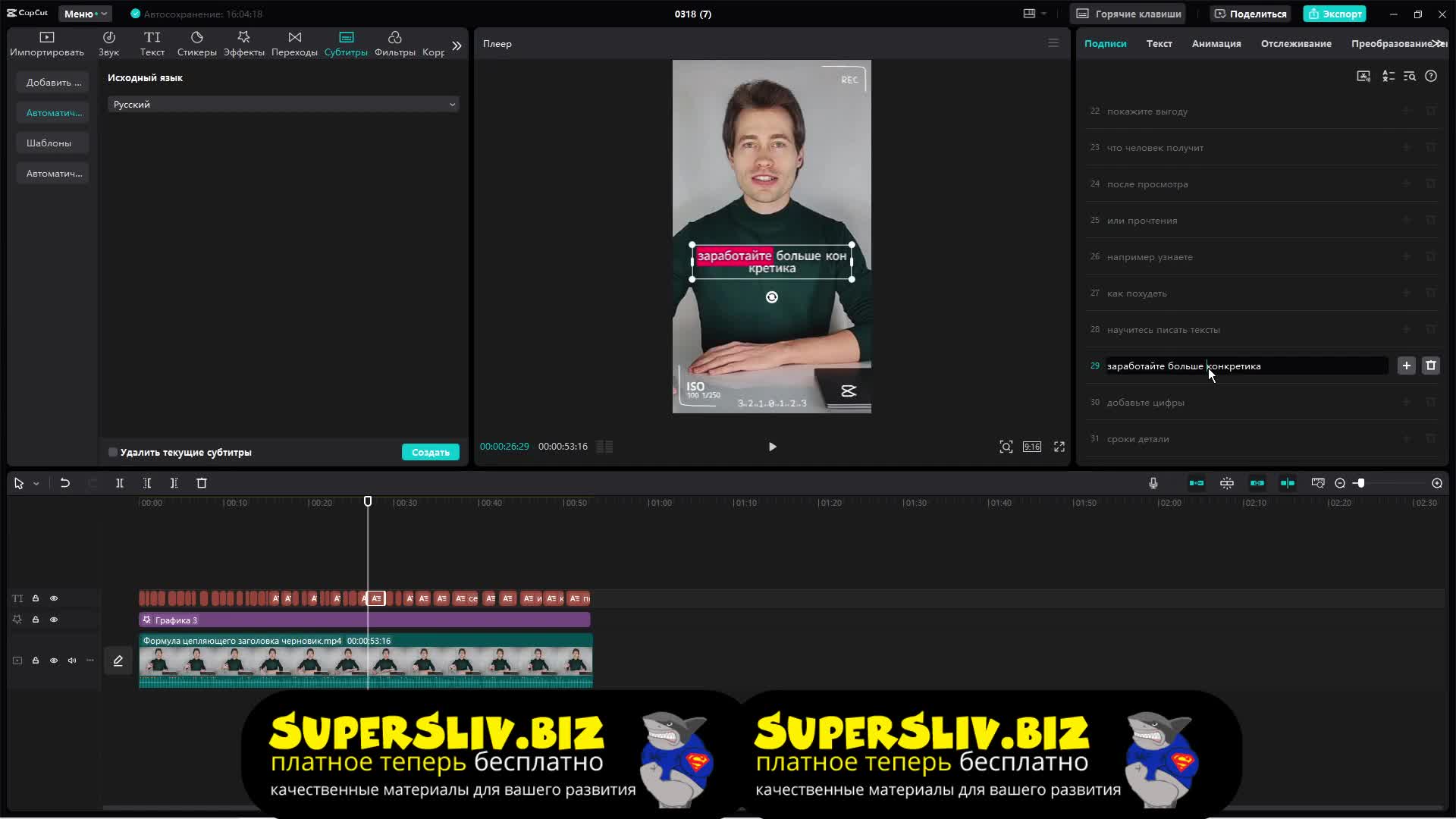Viewport: 1456px width, 819px height.
Task: Tick Удалить текущие субтитры checkbox
Action: 113,453
